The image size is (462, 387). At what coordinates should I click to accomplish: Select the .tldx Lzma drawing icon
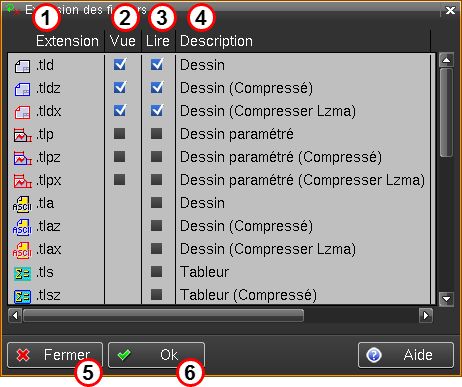[x=22, y=112]
